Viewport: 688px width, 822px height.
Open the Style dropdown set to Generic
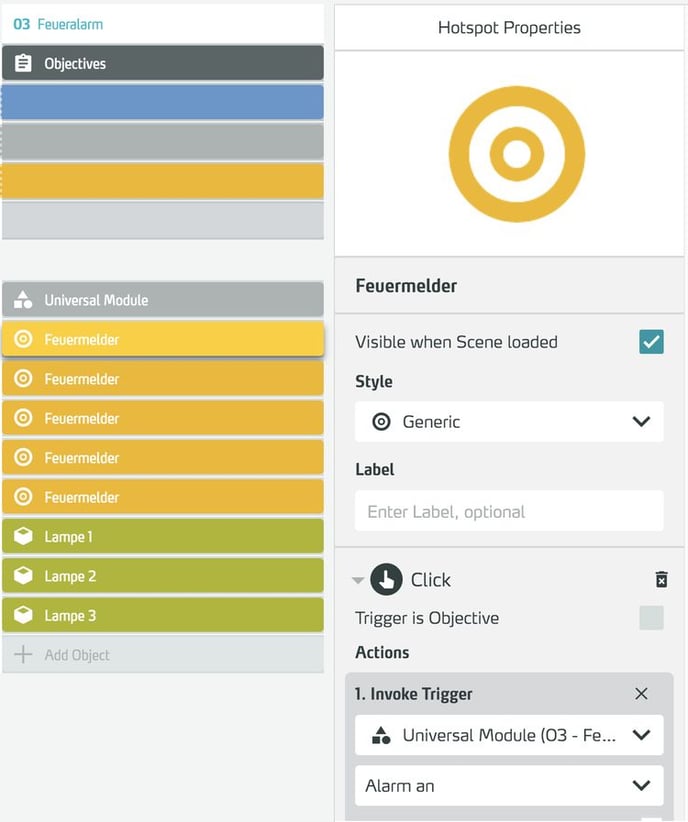[509, 422]
